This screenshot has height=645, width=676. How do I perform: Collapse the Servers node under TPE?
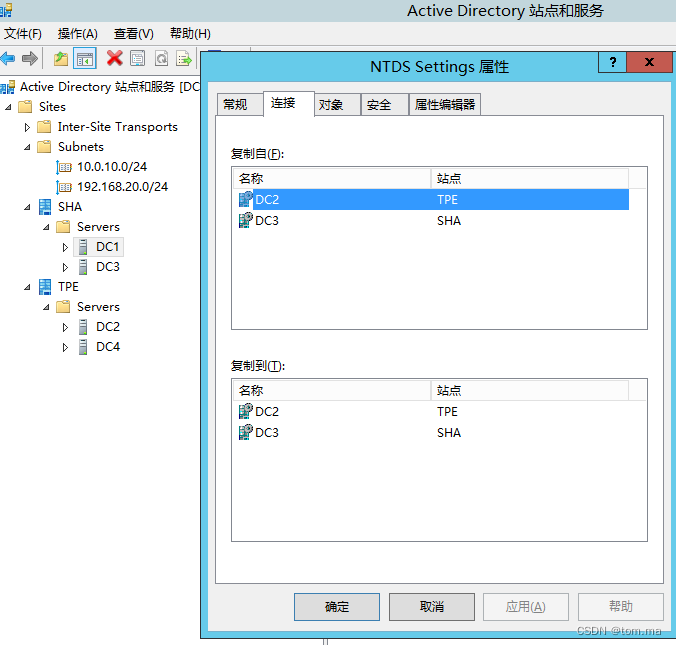[46, 307]
